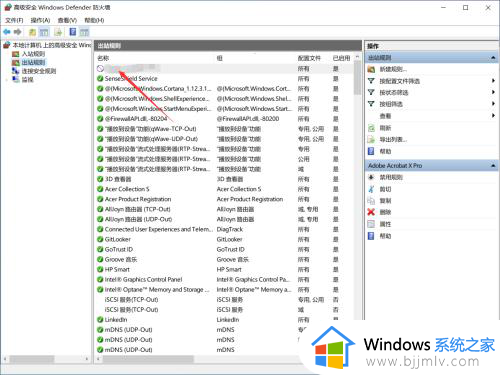Click the rules list vertical scrollbar thumb
The height and width of the screenshot is (375, 500).
point(357,78)
